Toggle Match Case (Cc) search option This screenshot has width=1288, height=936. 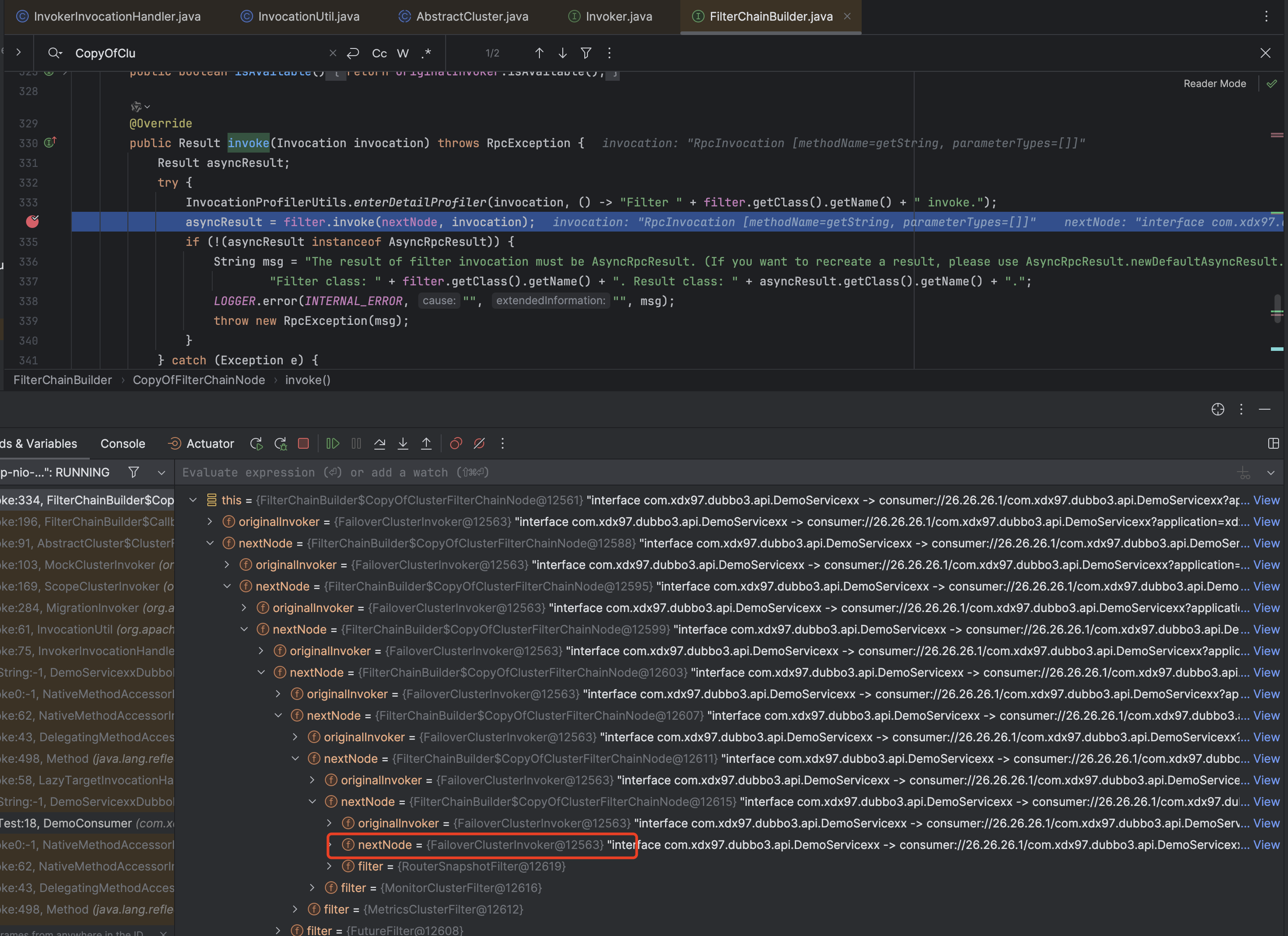click(379, 53)
